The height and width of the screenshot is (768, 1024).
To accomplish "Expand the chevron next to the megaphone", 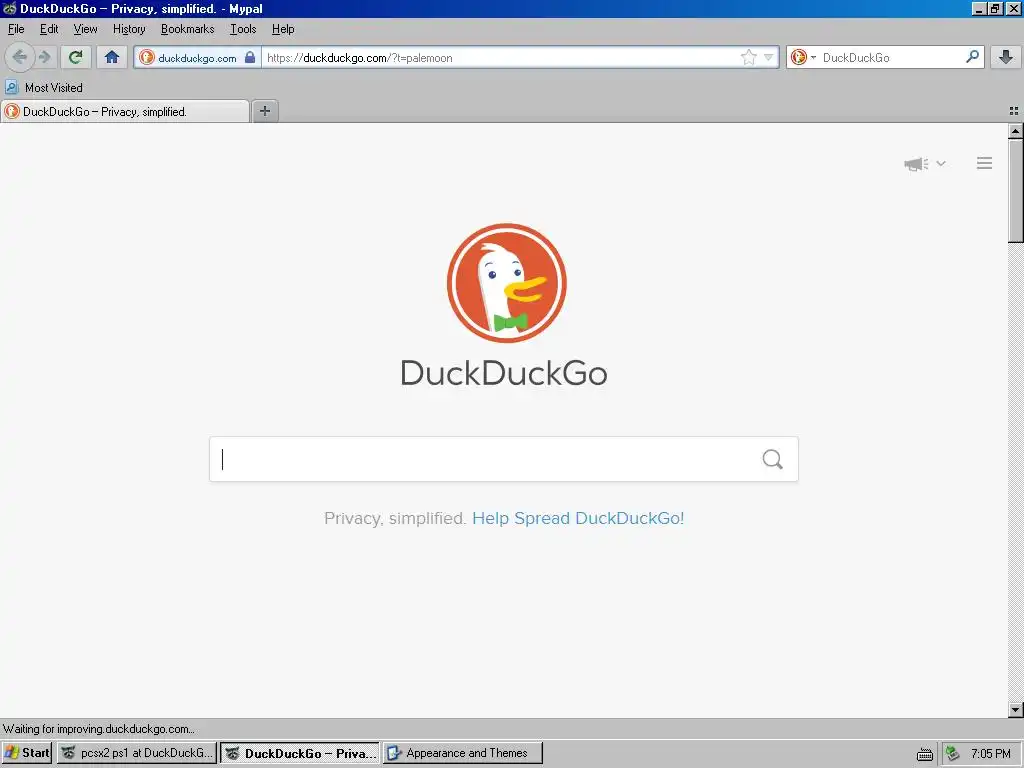I will pos(941,163).
